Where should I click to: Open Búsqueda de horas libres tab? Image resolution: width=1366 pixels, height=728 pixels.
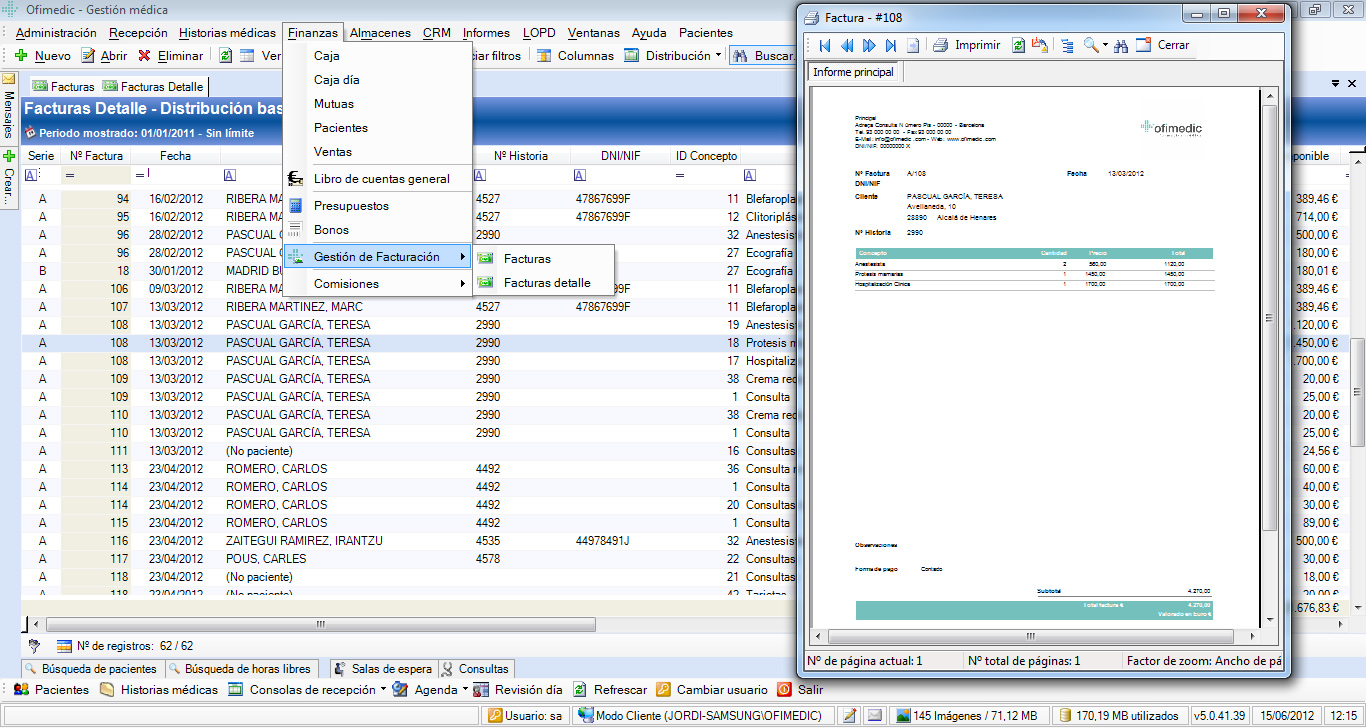(x=241, y=669)
